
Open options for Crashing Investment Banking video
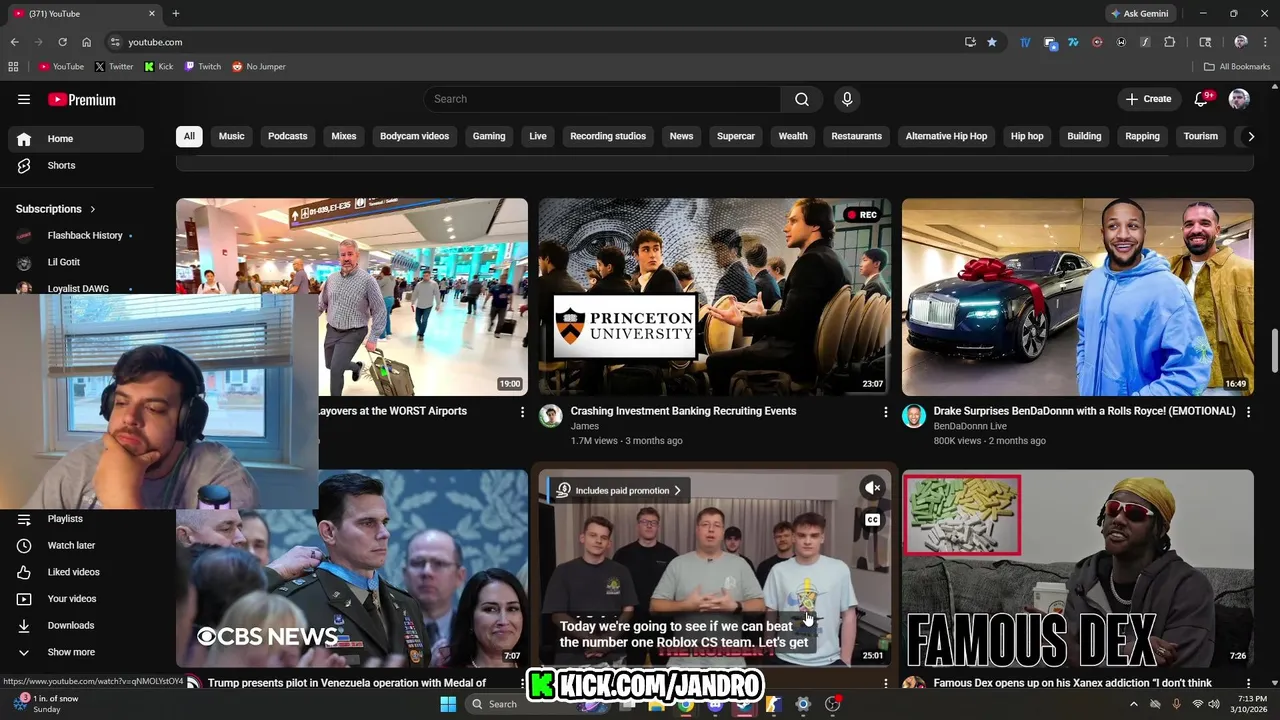click(x=885, y=412)
